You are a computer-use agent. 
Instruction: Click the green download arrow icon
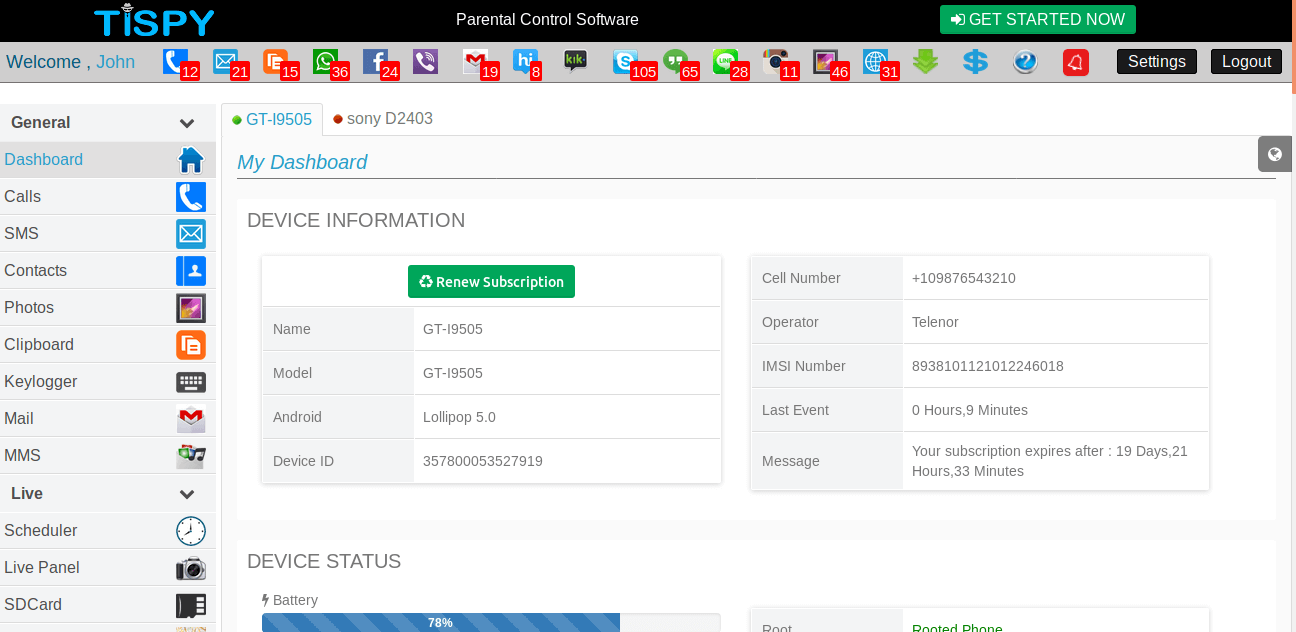pos(926,62)
